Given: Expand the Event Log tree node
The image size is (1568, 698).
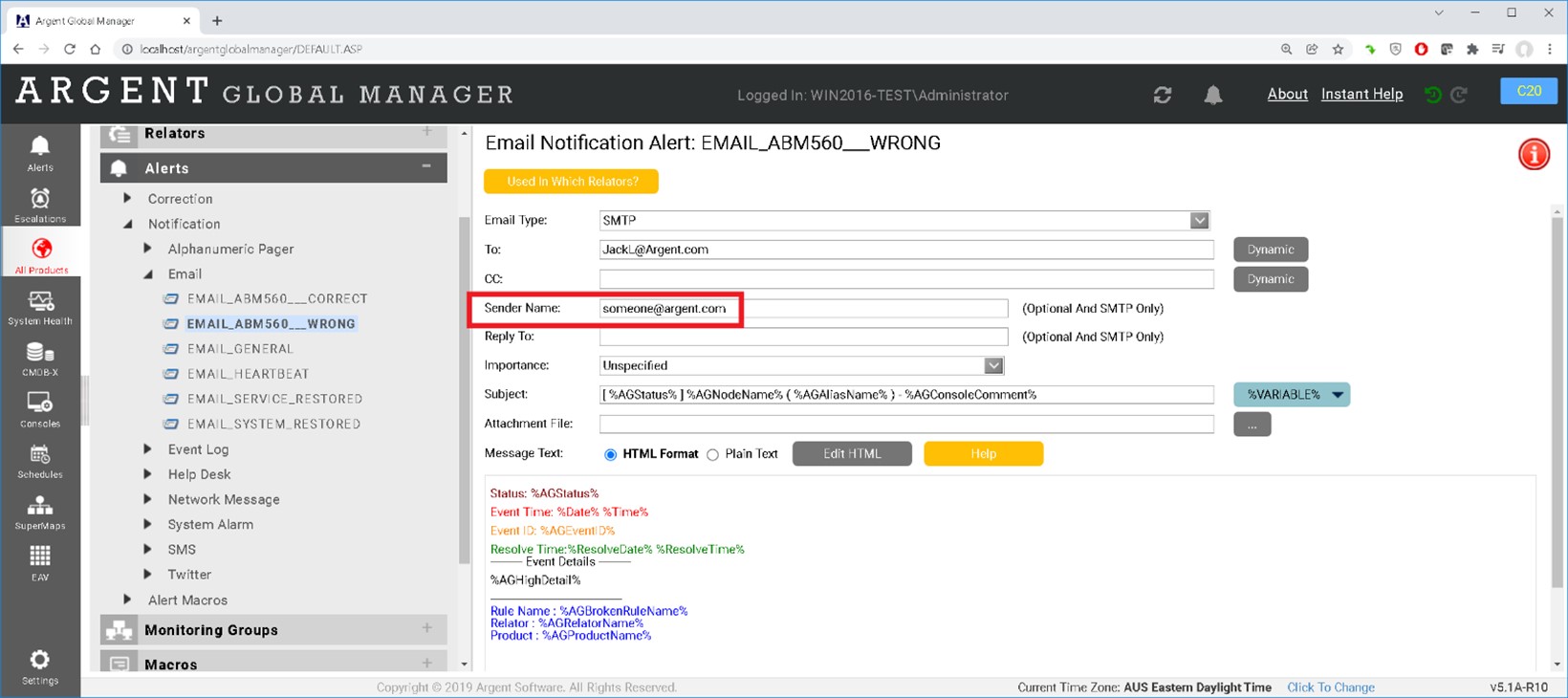Looking at the screenshot, I should click(147, 449).
